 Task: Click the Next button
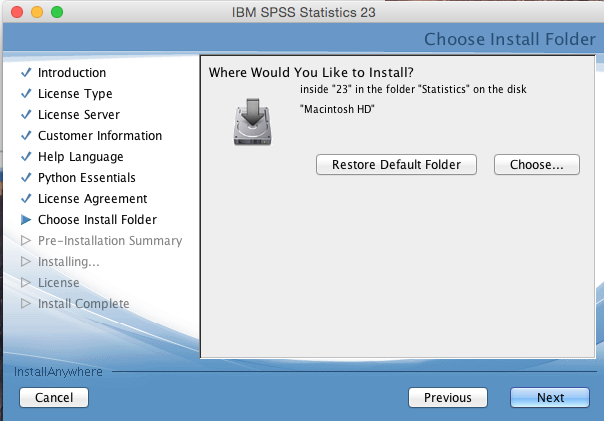[550, 398]
